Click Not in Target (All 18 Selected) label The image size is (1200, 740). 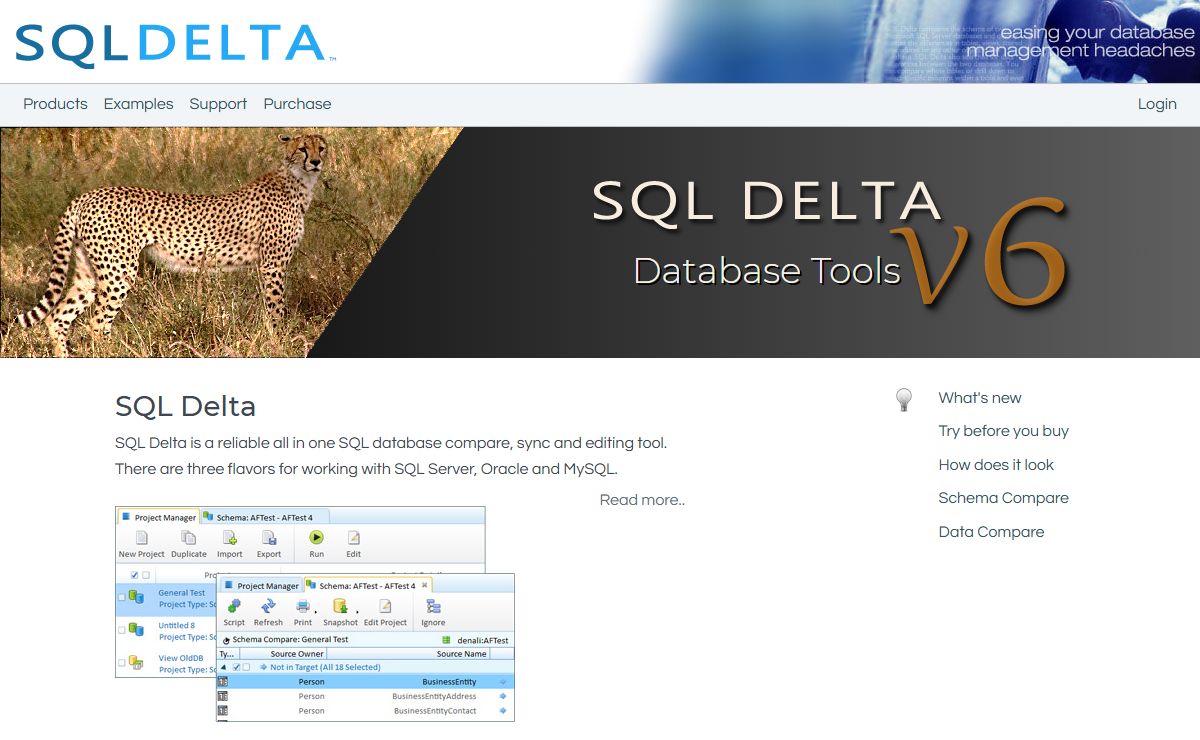[x=325, y=667]
